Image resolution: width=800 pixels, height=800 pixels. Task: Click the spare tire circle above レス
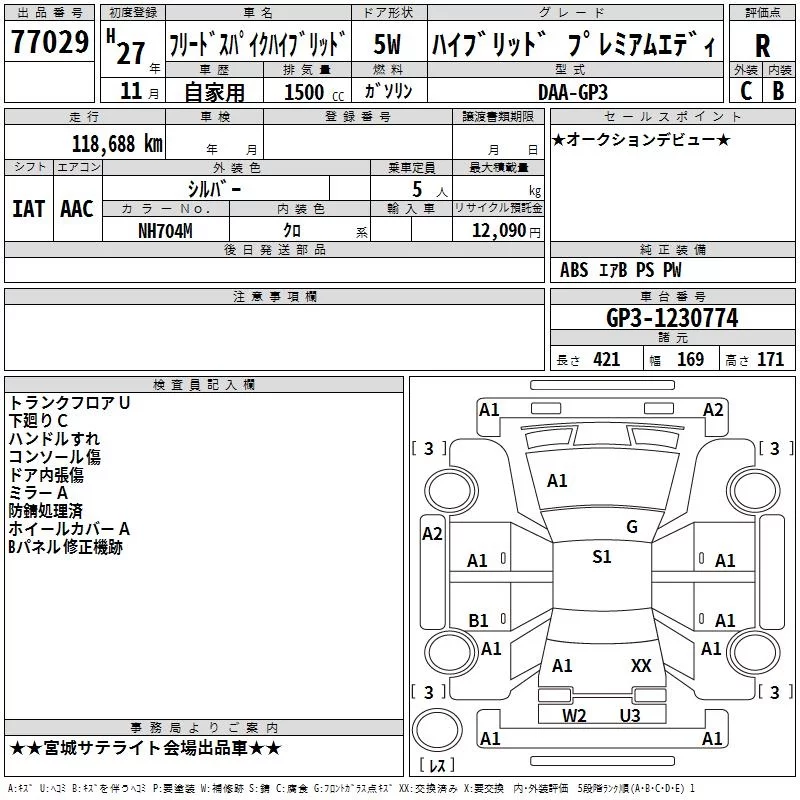pyautogui.click(x=437, y=731)
